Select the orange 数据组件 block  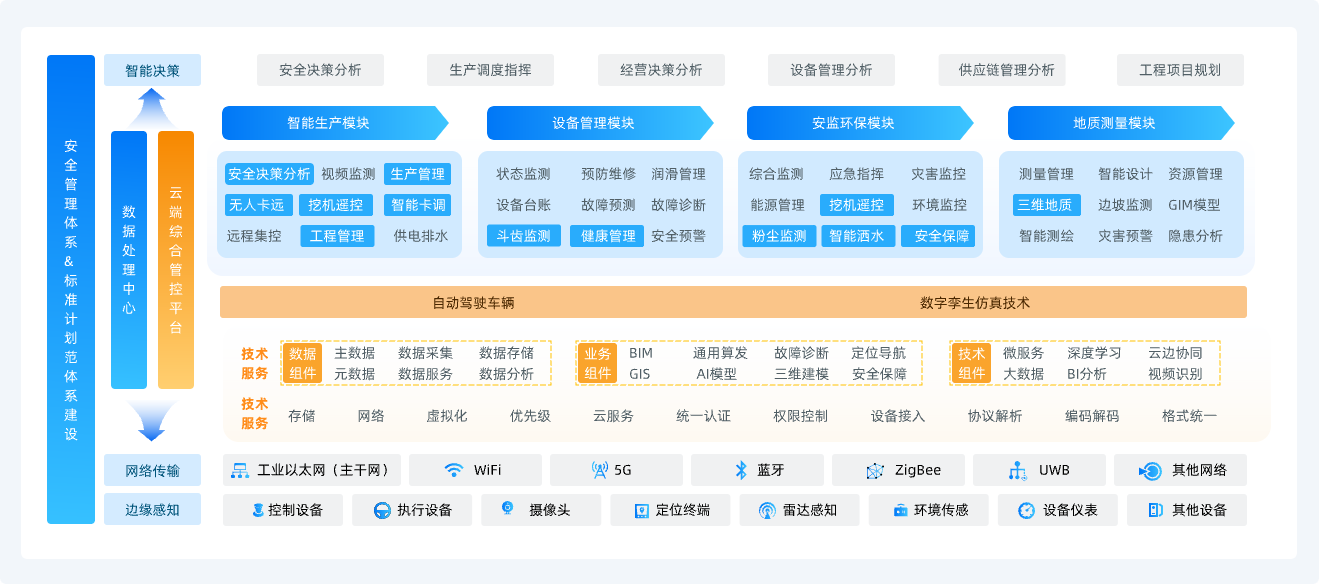[x=303, y=363]
